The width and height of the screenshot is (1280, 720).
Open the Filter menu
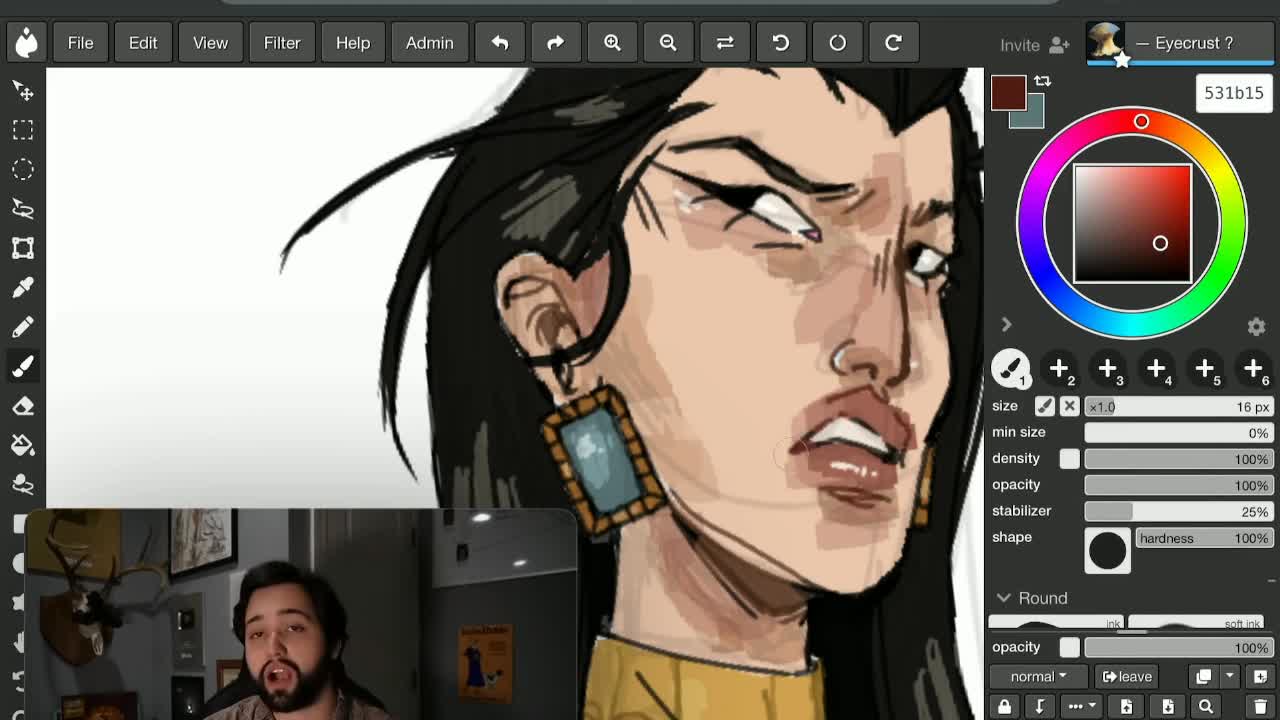pyautogui.click(x=282, y=43)
